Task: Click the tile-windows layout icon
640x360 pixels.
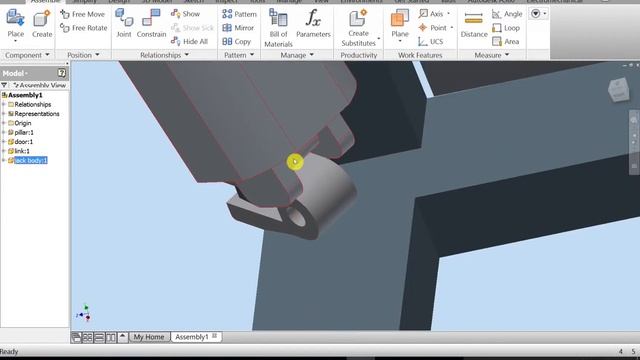Action: (x=87, y=337)
